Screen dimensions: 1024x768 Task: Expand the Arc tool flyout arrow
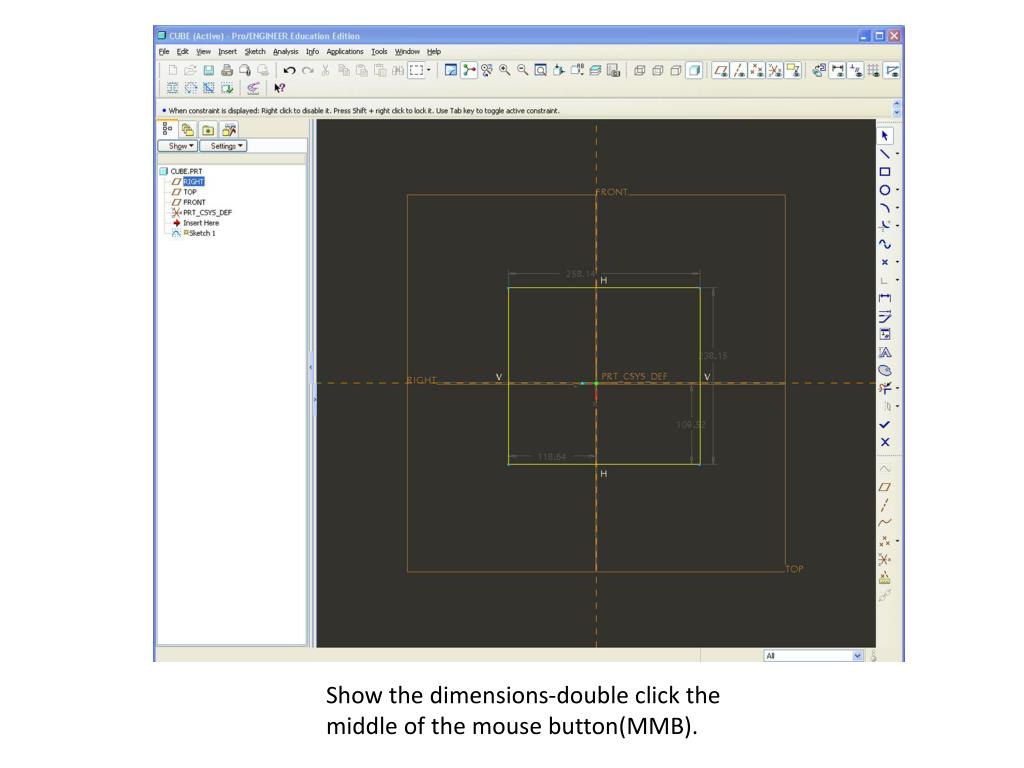point(897,208)
